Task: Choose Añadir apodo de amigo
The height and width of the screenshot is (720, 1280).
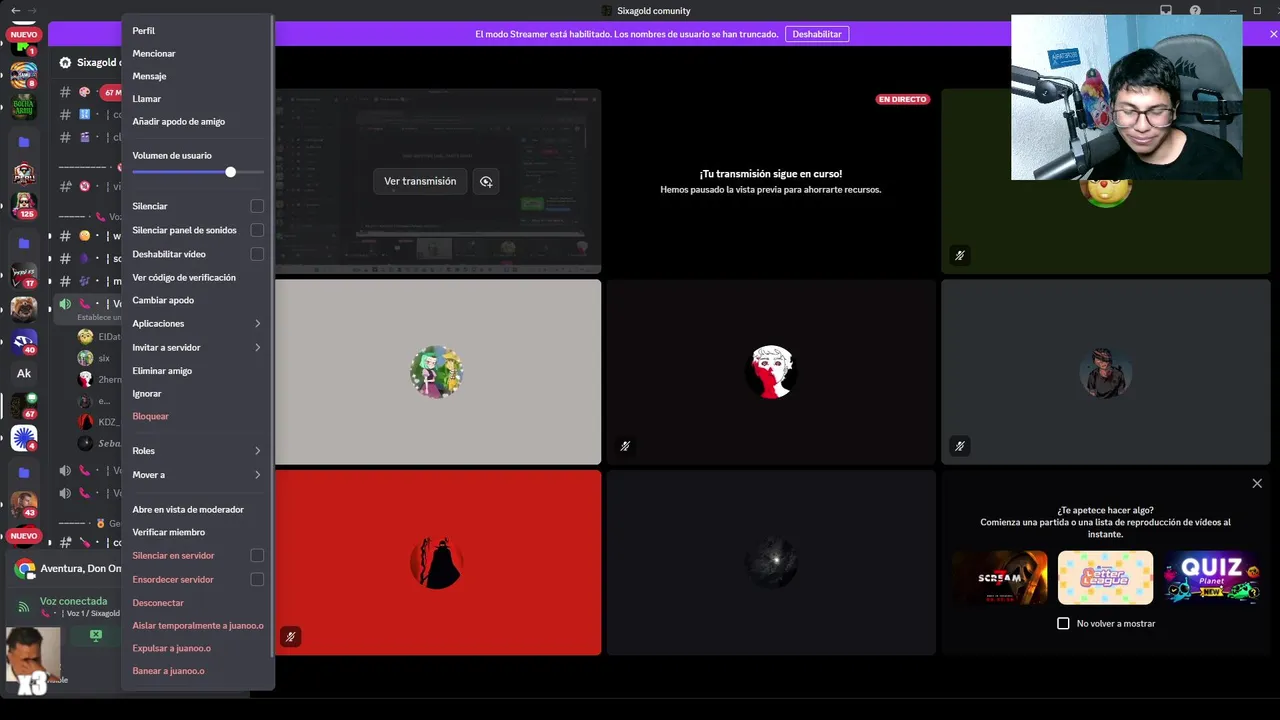Action: coord(197,122)
